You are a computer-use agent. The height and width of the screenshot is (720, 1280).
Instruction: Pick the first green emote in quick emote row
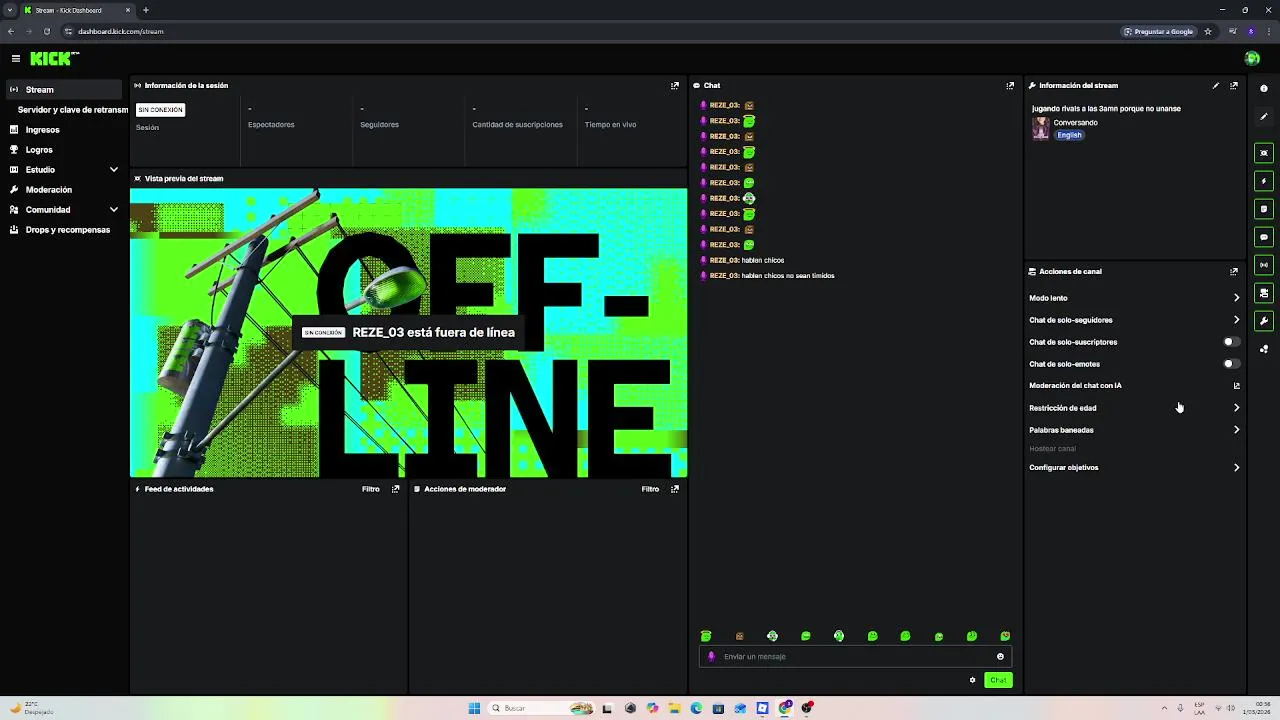[x=706, y=636]
